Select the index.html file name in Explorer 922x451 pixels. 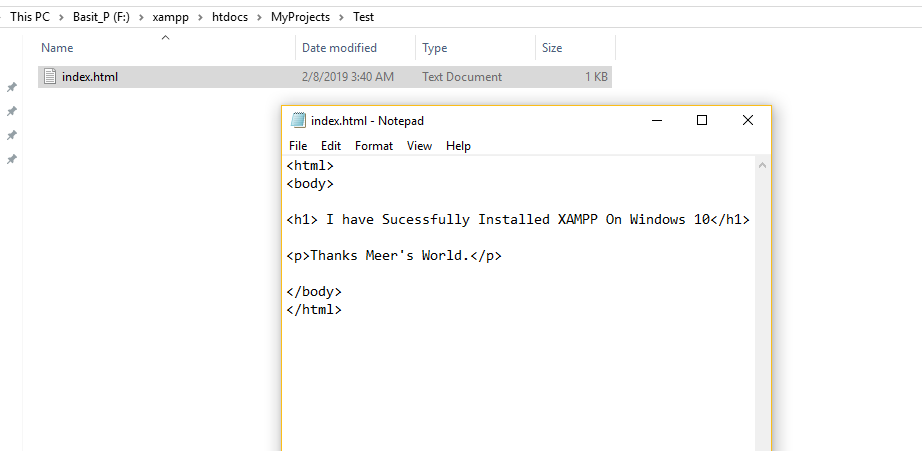(90, 76)
